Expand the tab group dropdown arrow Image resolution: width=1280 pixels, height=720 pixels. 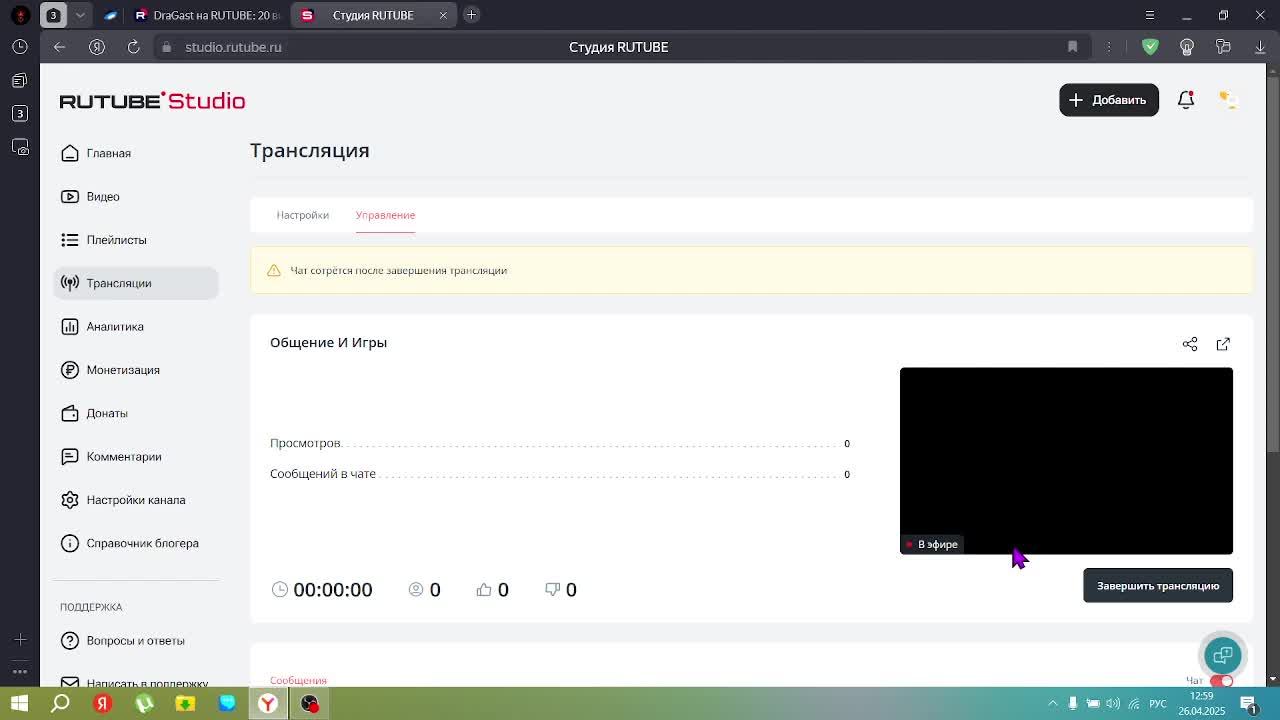(80, 15)
